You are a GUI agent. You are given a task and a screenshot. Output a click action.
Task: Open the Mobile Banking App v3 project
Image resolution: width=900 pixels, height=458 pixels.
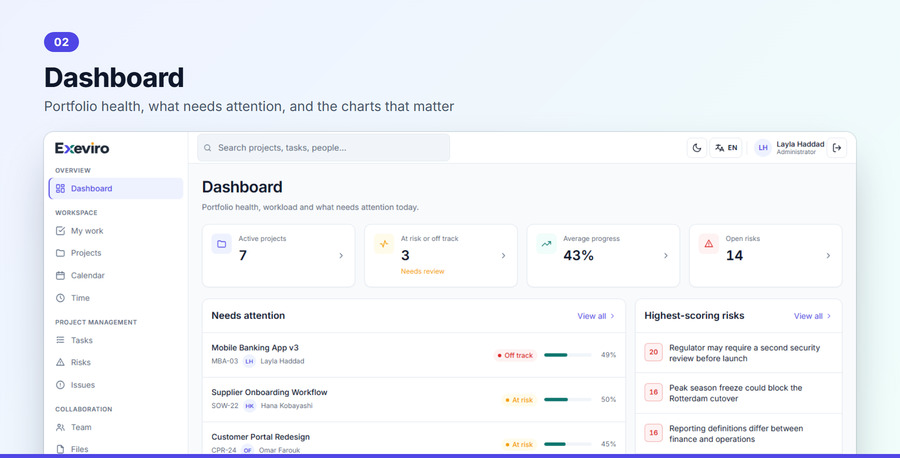[255, 348]
